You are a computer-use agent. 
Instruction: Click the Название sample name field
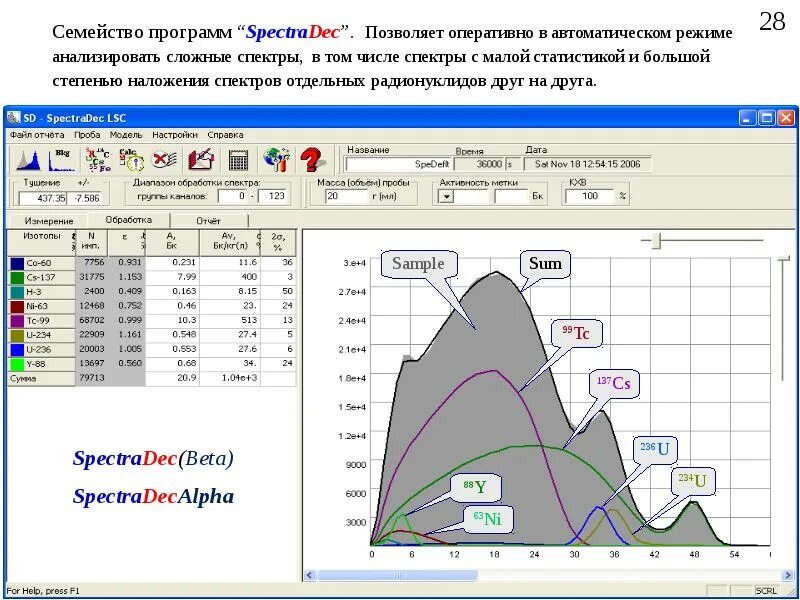click(x=398, y=164)
